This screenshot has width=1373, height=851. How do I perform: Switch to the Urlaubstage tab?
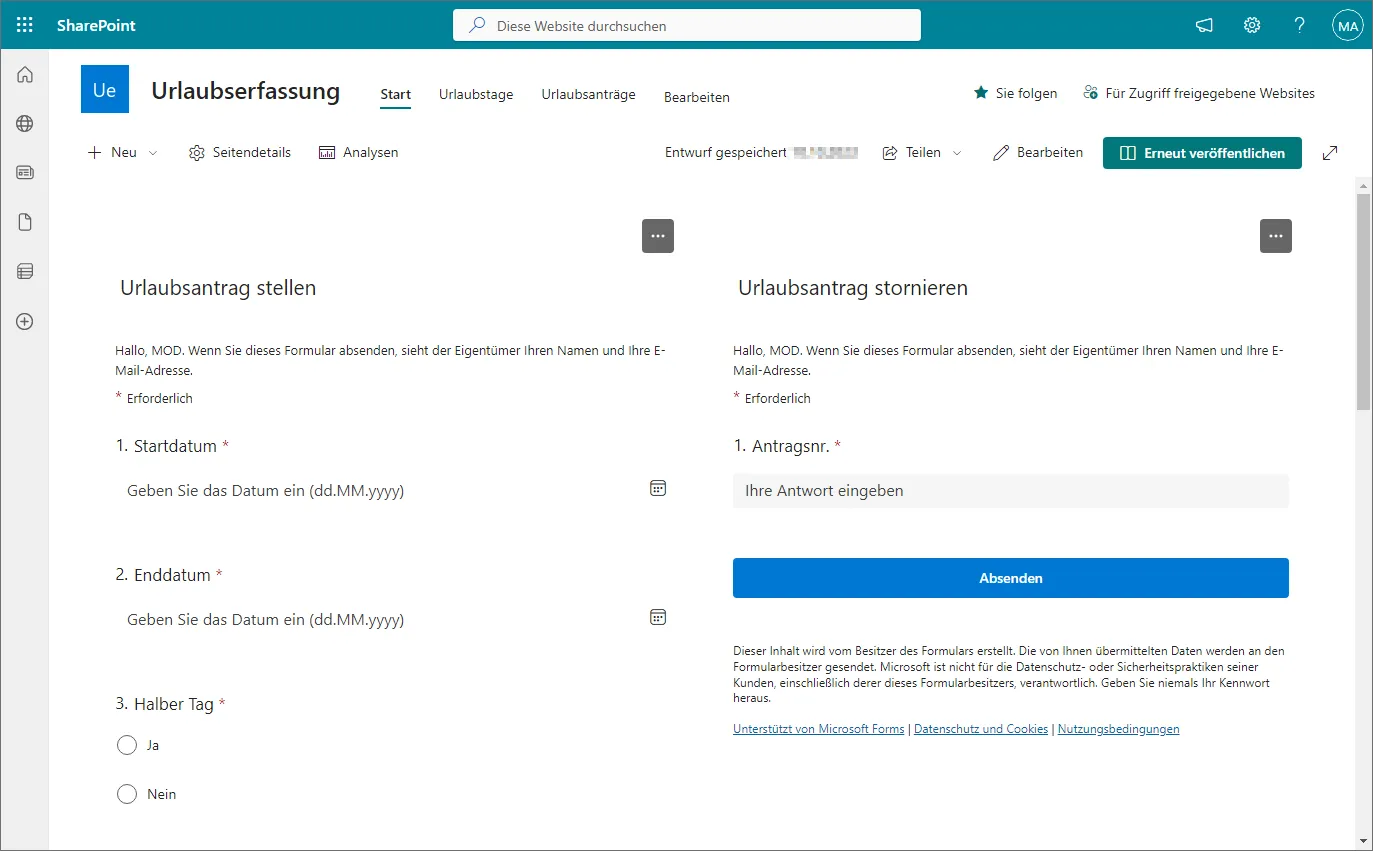(476, 95)
